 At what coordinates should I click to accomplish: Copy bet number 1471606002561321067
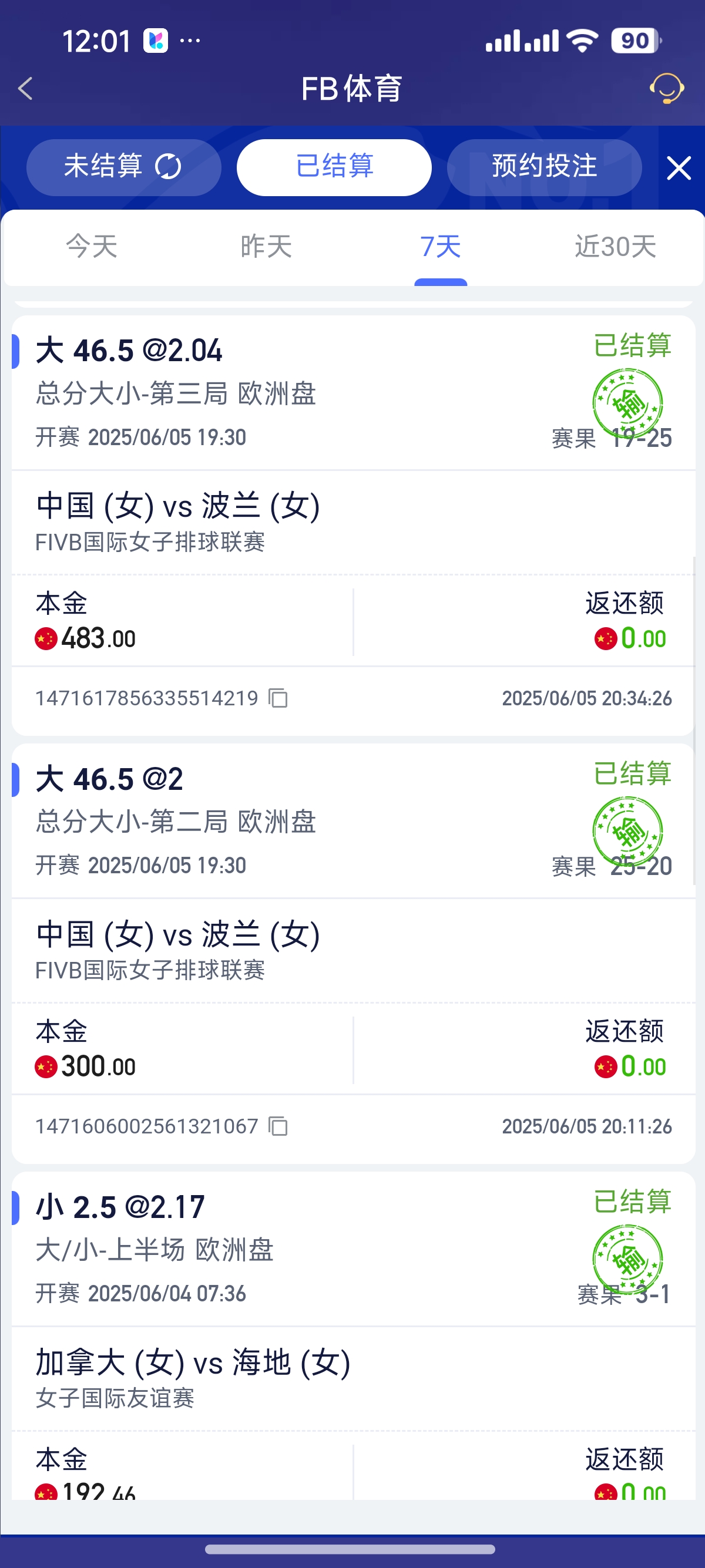tap(278, 1126)
